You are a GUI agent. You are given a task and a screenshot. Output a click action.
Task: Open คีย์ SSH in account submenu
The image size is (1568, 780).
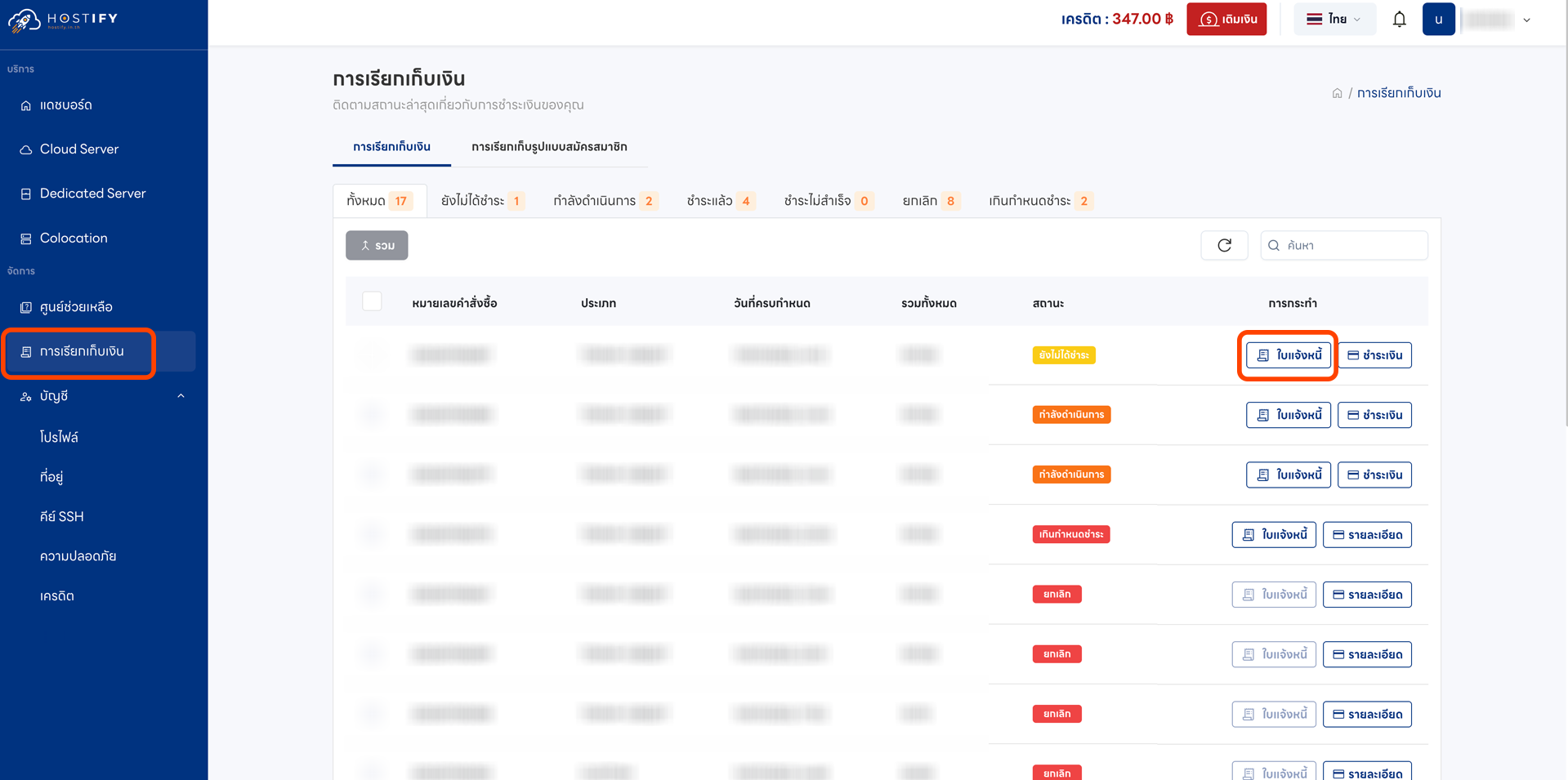62,516
